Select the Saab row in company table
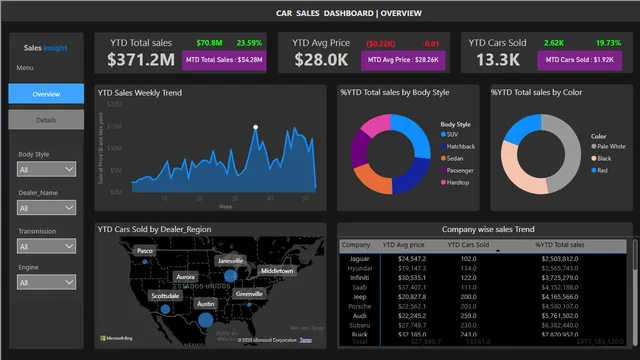Screen dimensions: 640x360 tap(483, 287)
